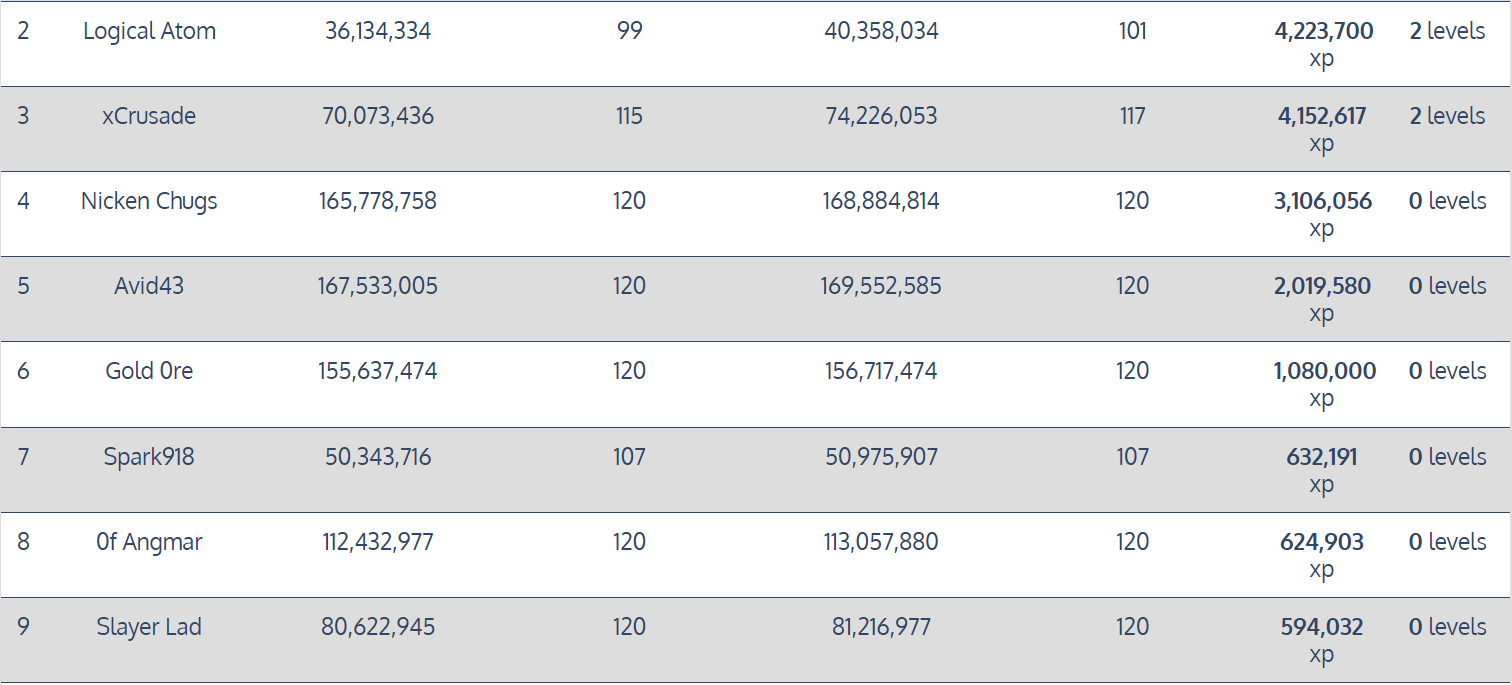Select player Nicken Chugs
Screen dimensions: 1512x685
[149, 201]
